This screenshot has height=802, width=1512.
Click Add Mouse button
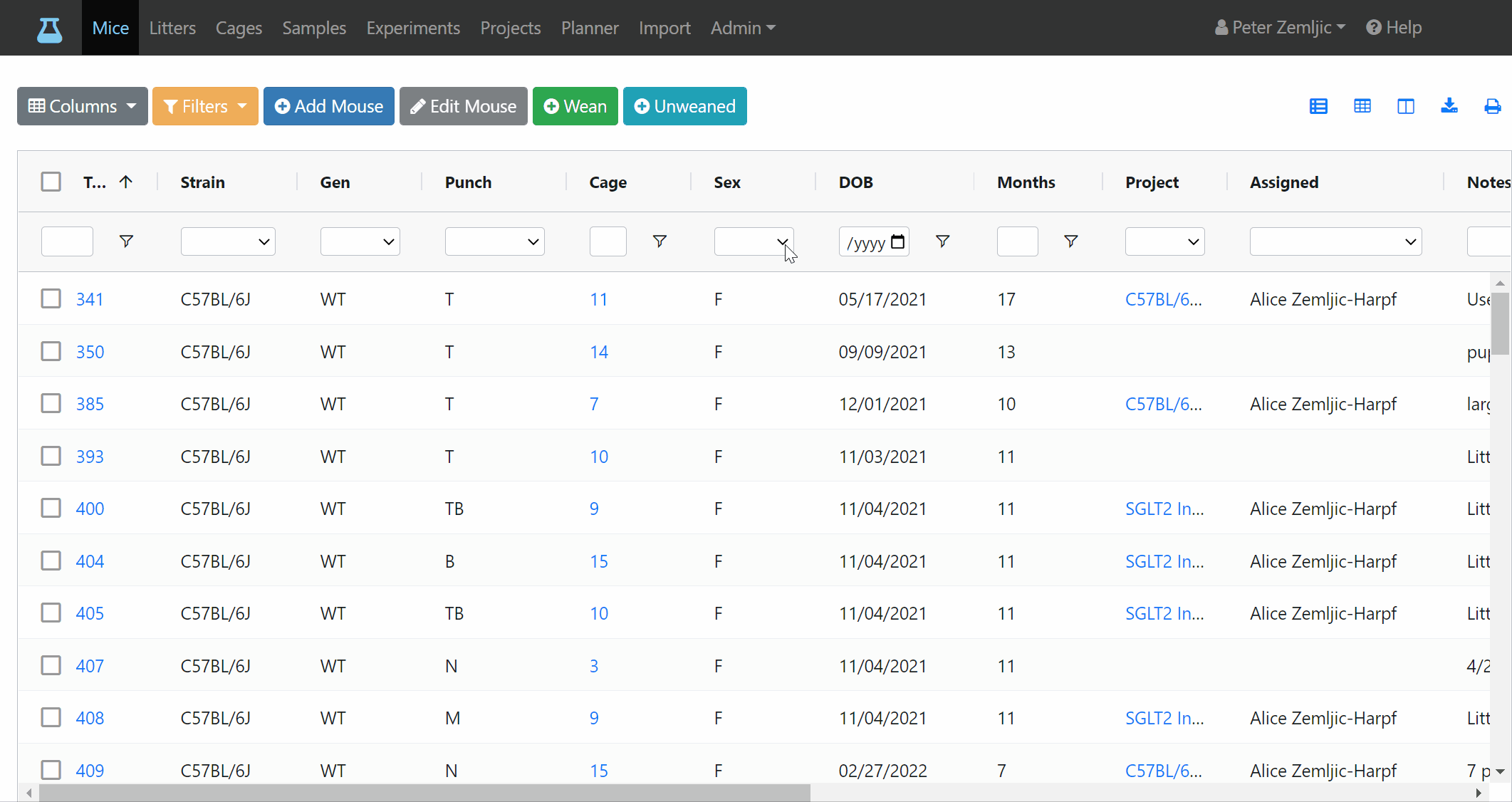point(329,106)
